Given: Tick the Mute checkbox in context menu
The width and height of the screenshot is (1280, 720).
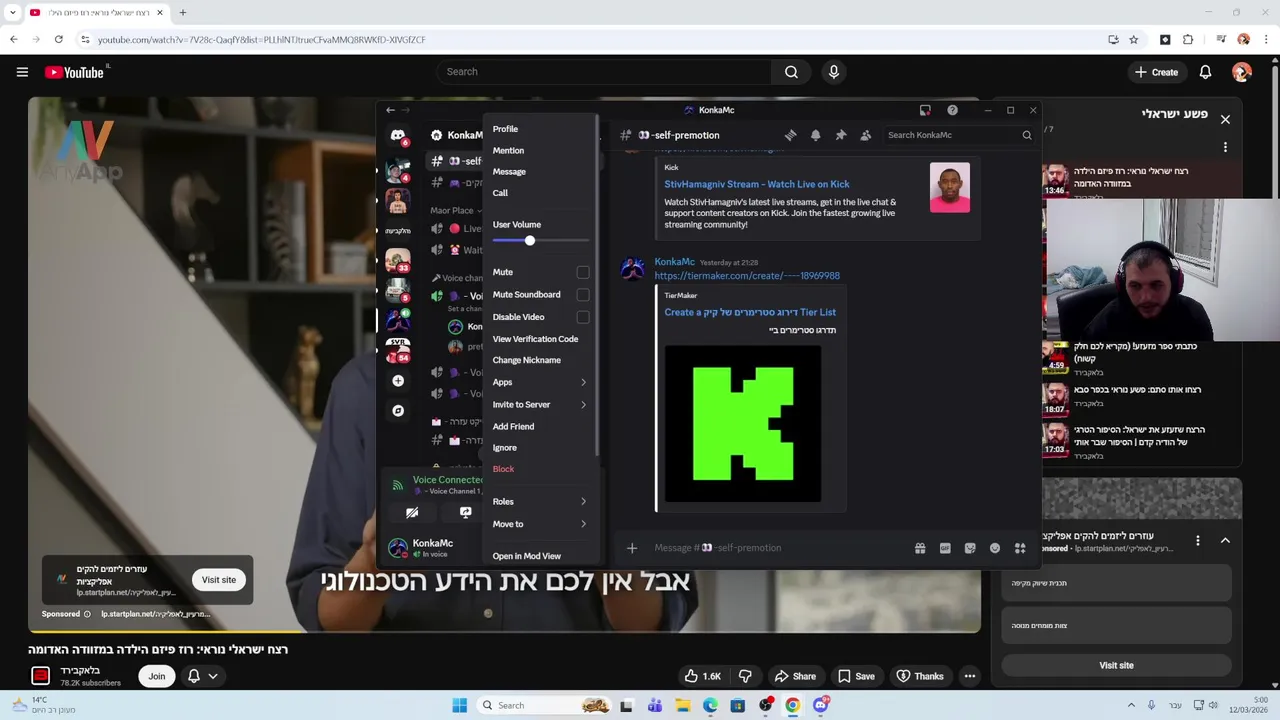Looking at the screenshot, I should (583, 272).
